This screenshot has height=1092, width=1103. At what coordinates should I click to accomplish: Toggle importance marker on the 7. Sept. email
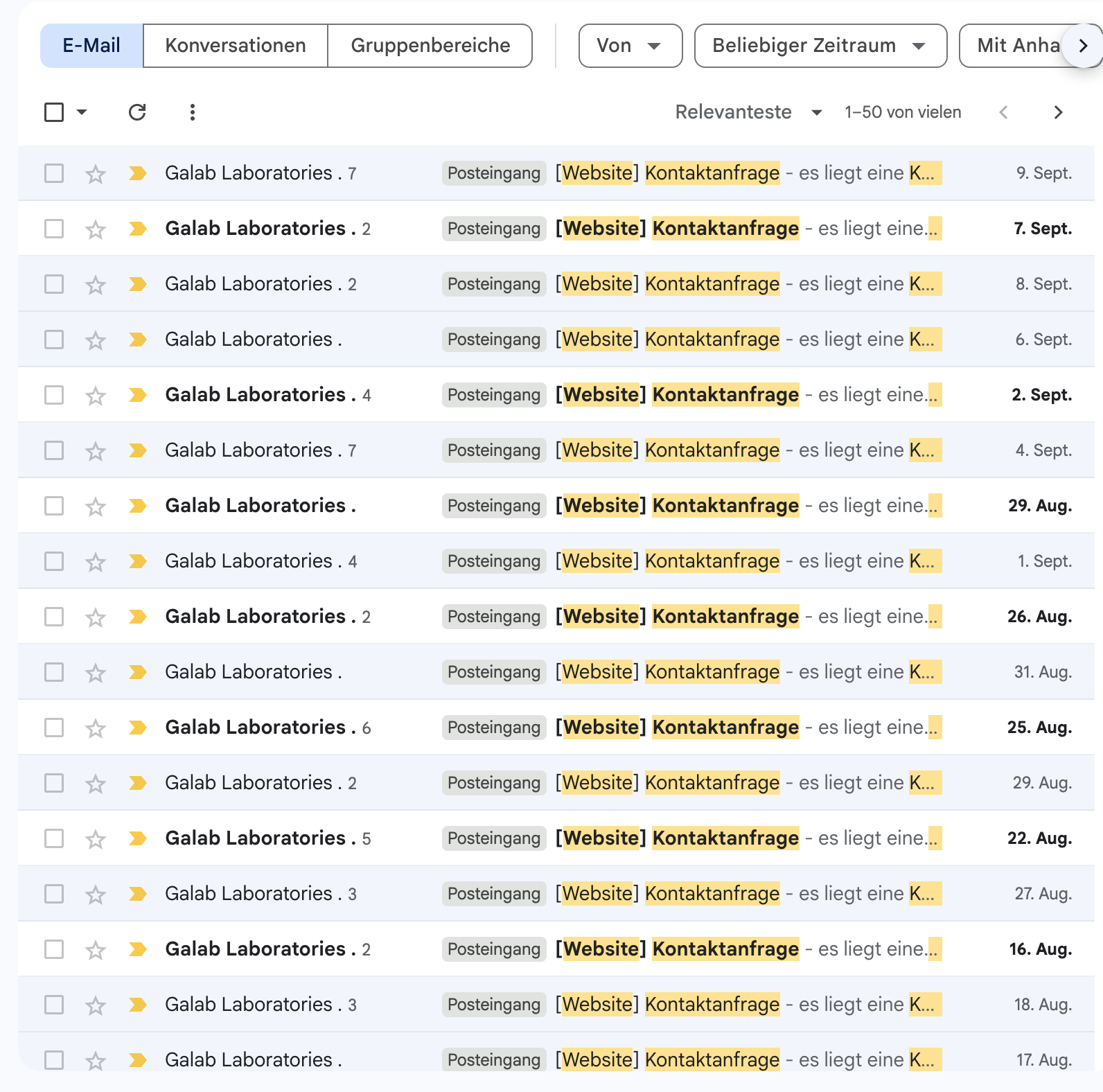click(x=138, y=229)
